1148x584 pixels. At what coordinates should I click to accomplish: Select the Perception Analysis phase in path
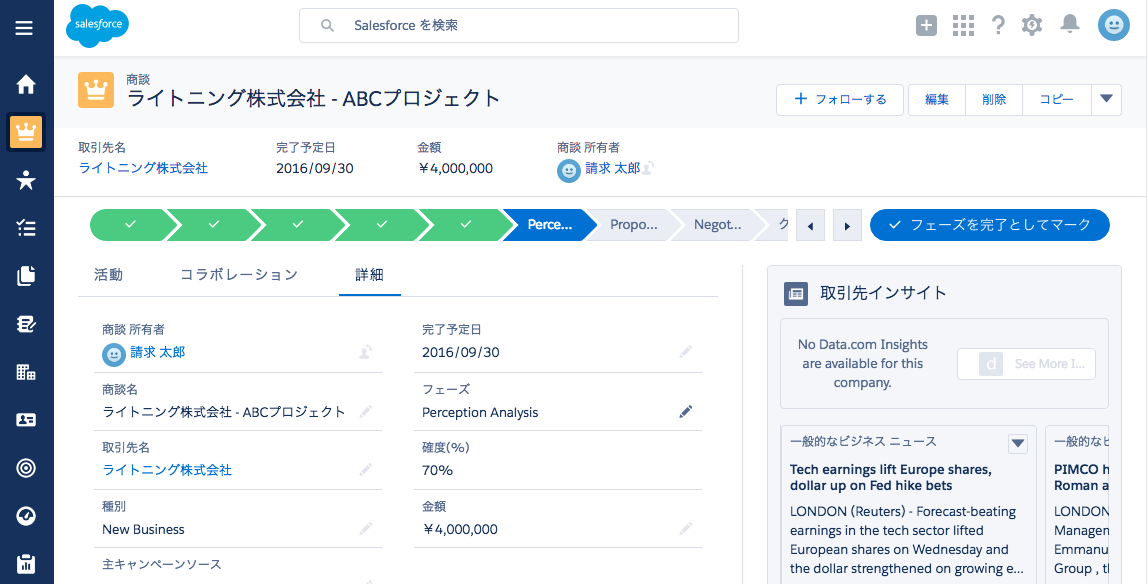[548, 225]
